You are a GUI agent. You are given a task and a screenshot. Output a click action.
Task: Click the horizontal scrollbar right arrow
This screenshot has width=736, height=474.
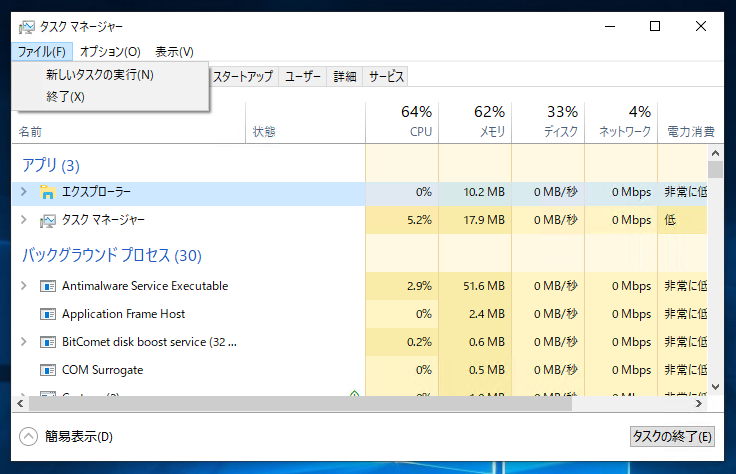699,404
